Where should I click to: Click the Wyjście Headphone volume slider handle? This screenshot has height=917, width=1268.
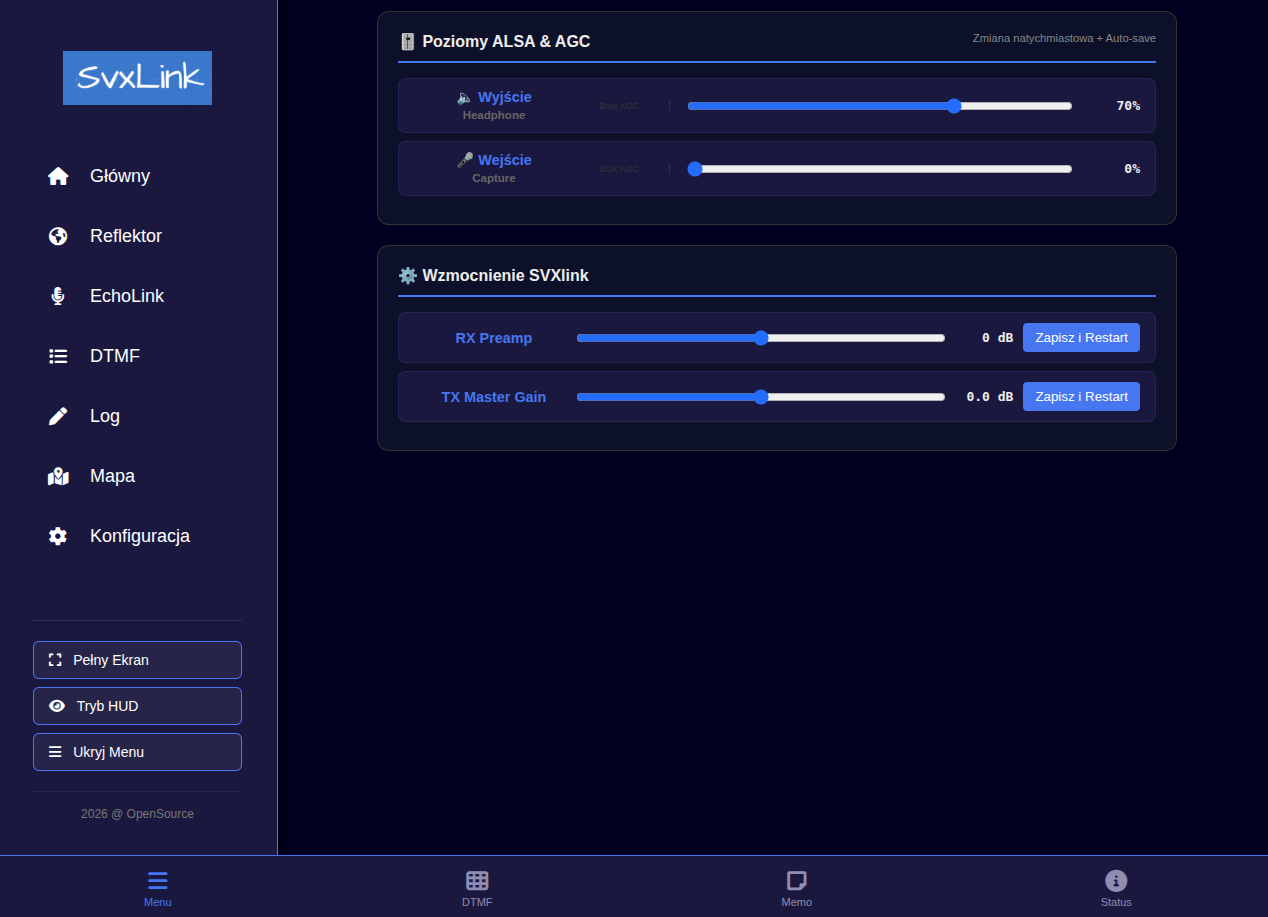(954, 106)
